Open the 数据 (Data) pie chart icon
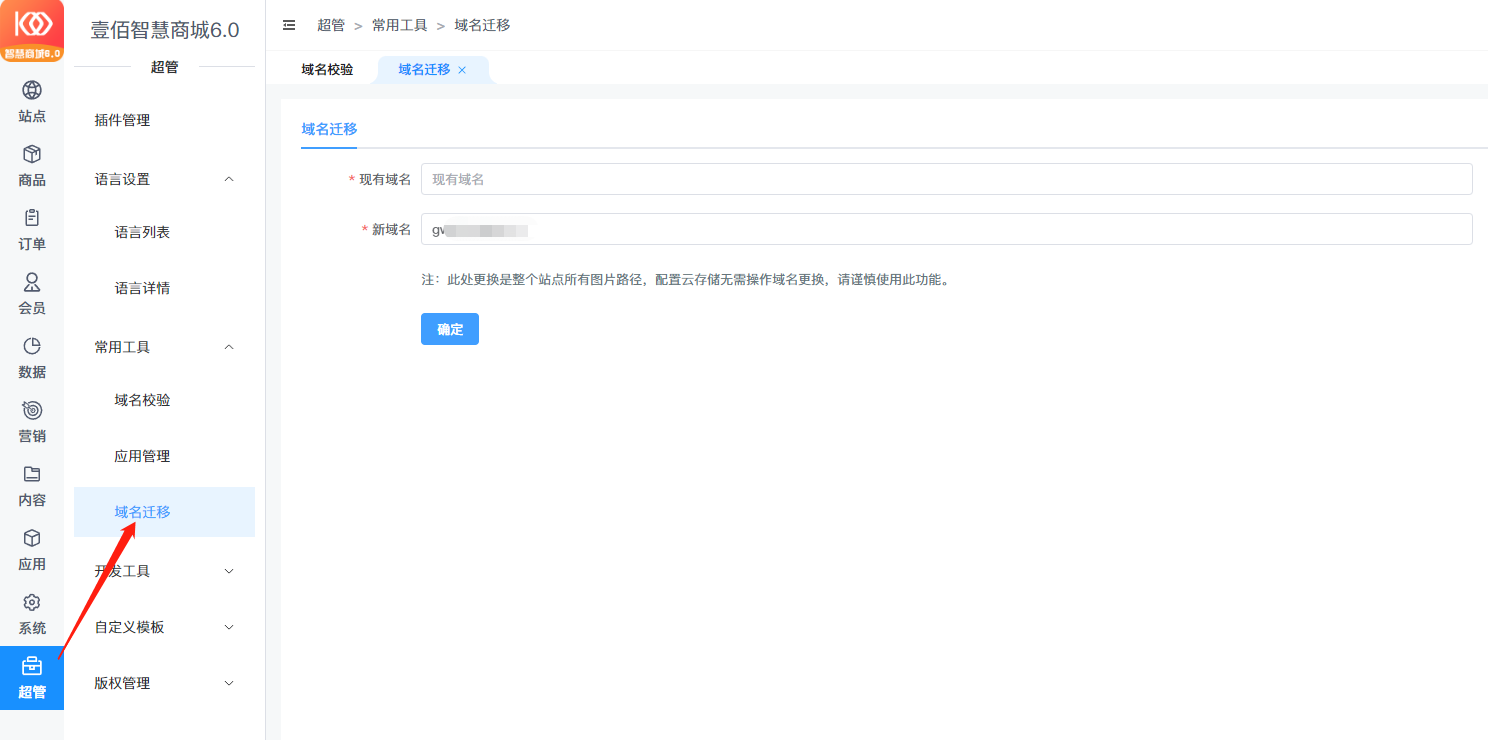The width and height of the screenshot is (1488, 740). click(32, 347)
